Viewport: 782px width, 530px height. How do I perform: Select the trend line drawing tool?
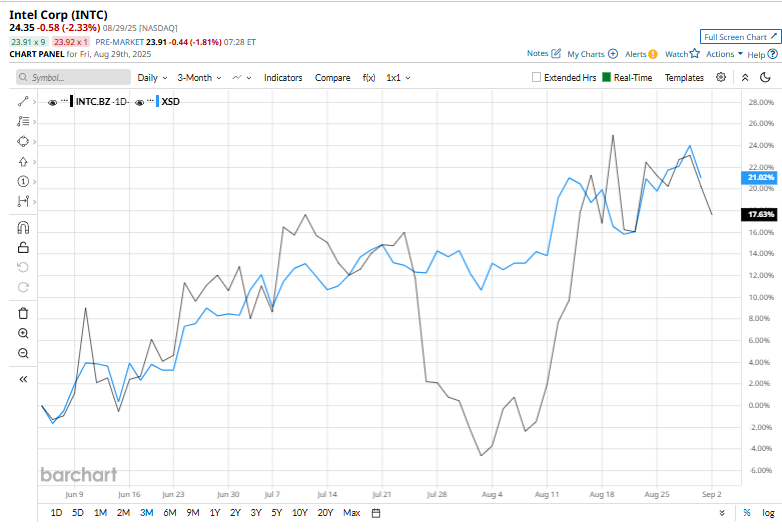click(x=23, y=102)
